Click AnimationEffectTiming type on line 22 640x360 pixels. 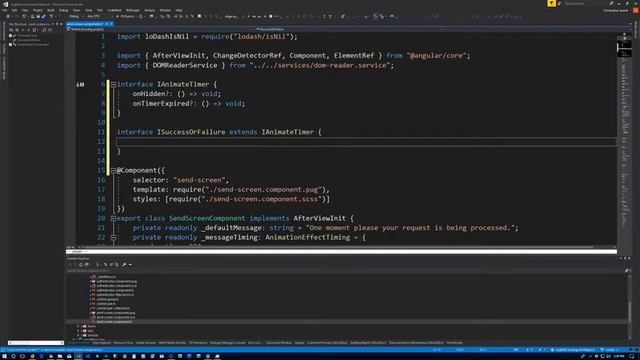point(308,238)
